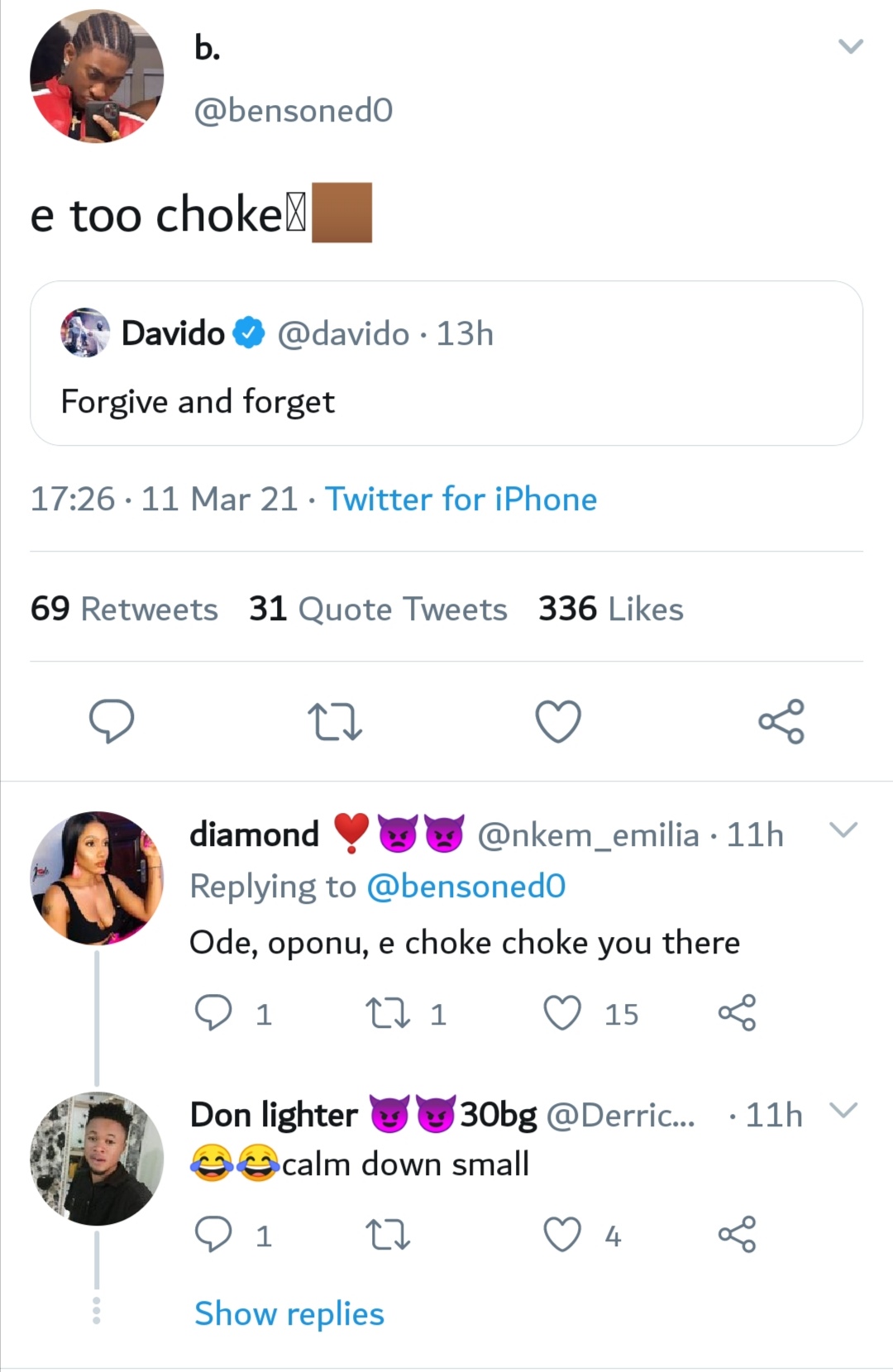
Task: Like Don lighter's reply with 4 likes
Action: click(563, 1235)
